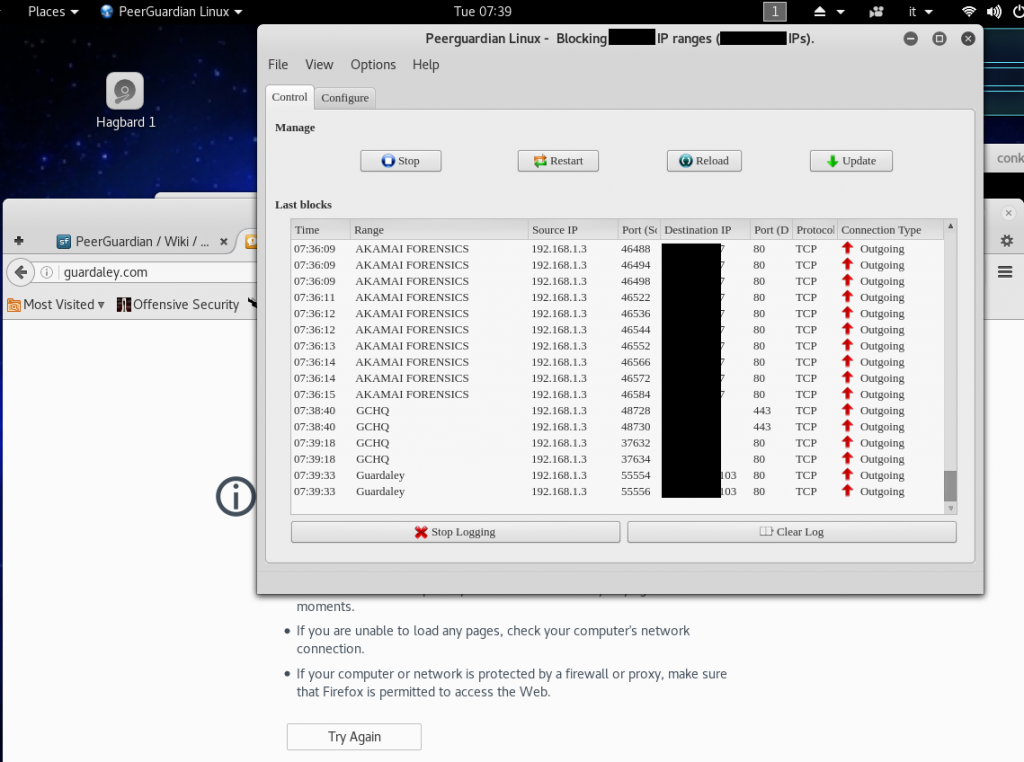Reload the blocklists with the Reload button
This screenshot has height=762, width=1024.
click(704, 161)
